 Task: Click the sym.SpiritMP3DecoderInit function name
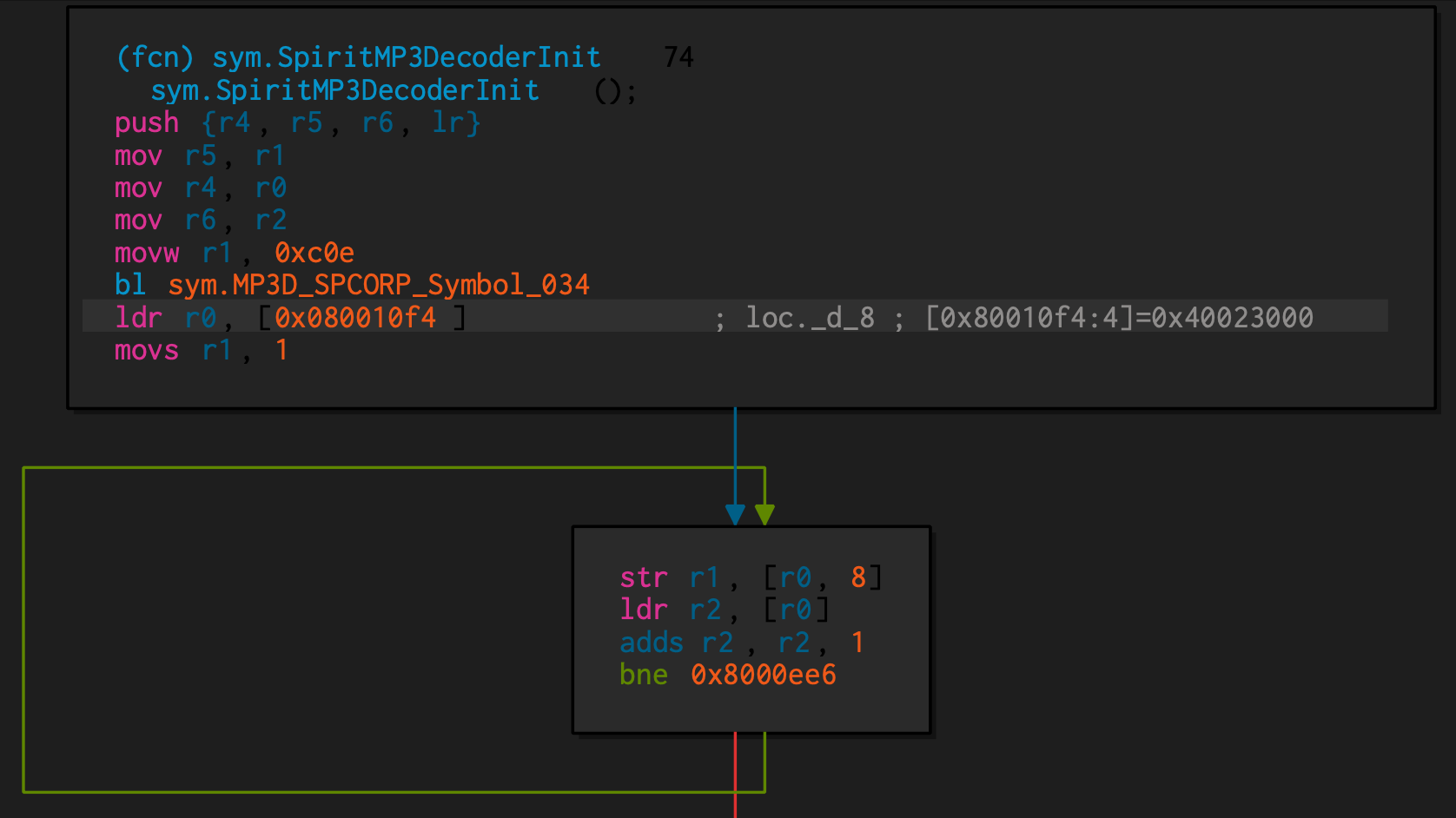click(406, 57)
